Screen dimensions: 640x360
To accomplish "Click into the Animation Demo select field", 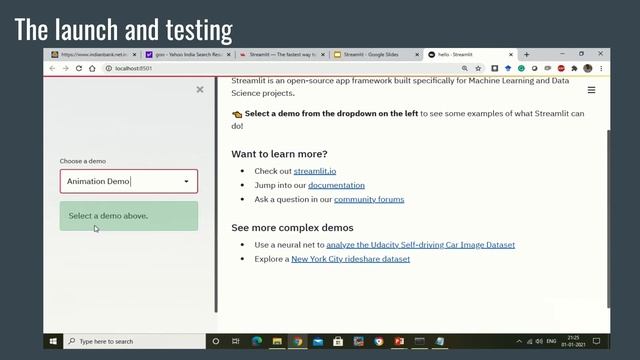I will click(x=129, y=181).
